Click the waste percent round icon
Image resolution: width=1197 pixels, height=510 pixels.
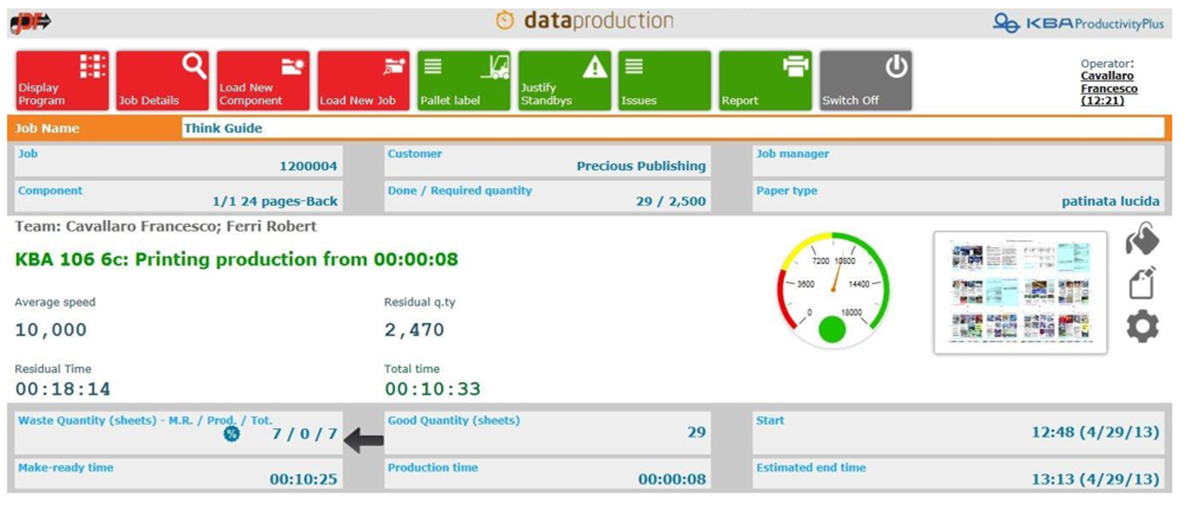232,434
